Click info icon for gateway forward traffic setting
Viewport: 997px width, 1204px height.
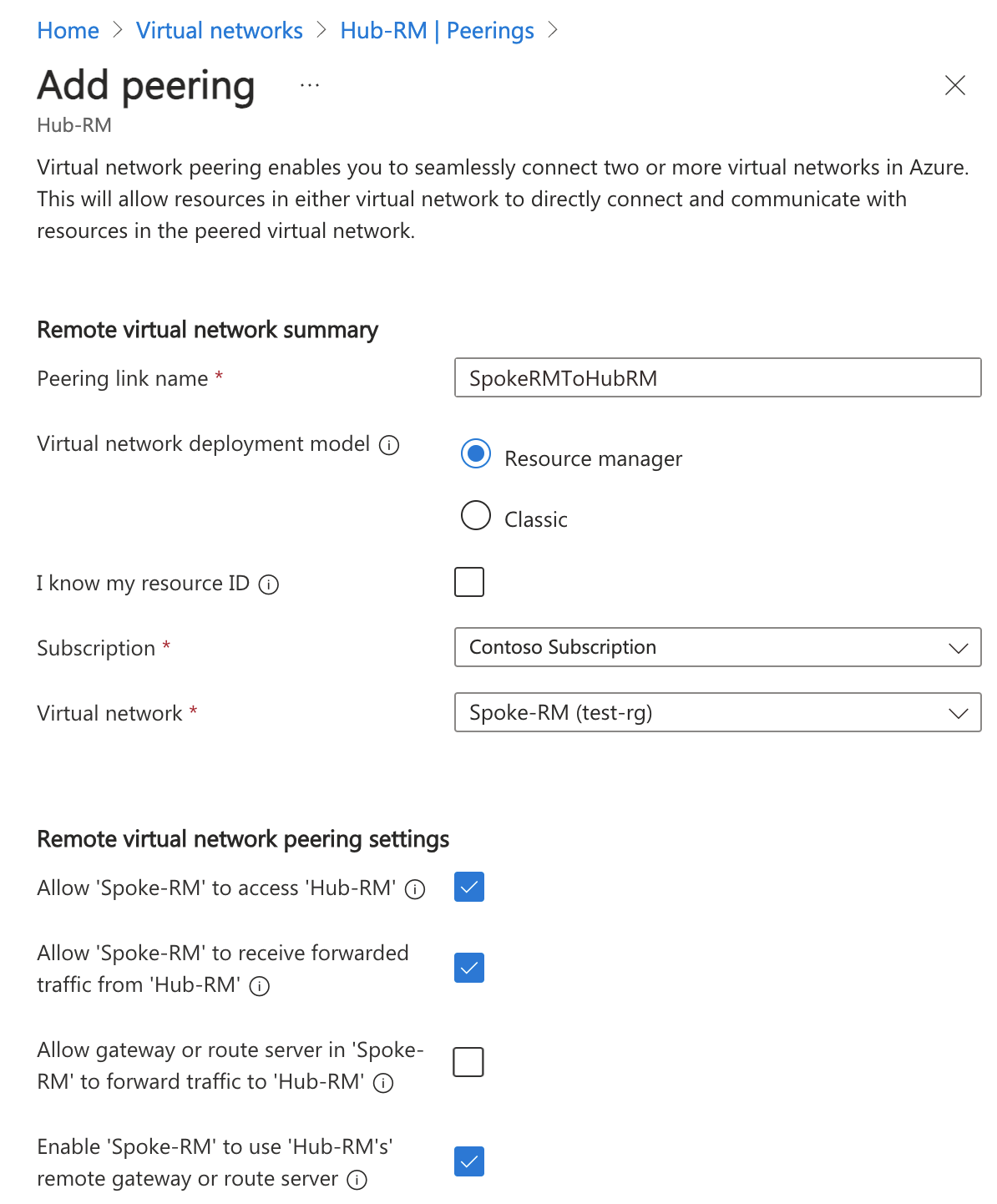(383, 1083)
